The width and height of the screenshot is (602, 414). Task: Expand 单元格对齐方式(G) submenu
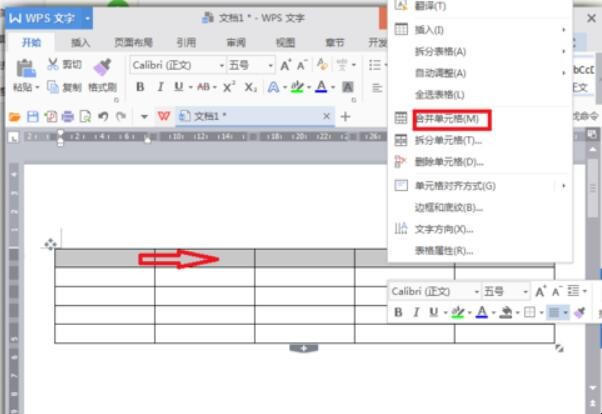point(564,186)
